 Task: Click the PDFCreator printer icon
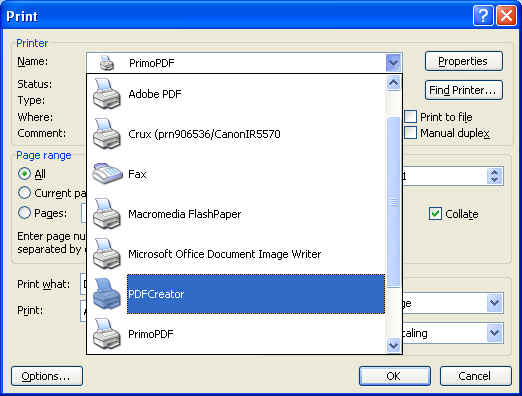(106, 294)
